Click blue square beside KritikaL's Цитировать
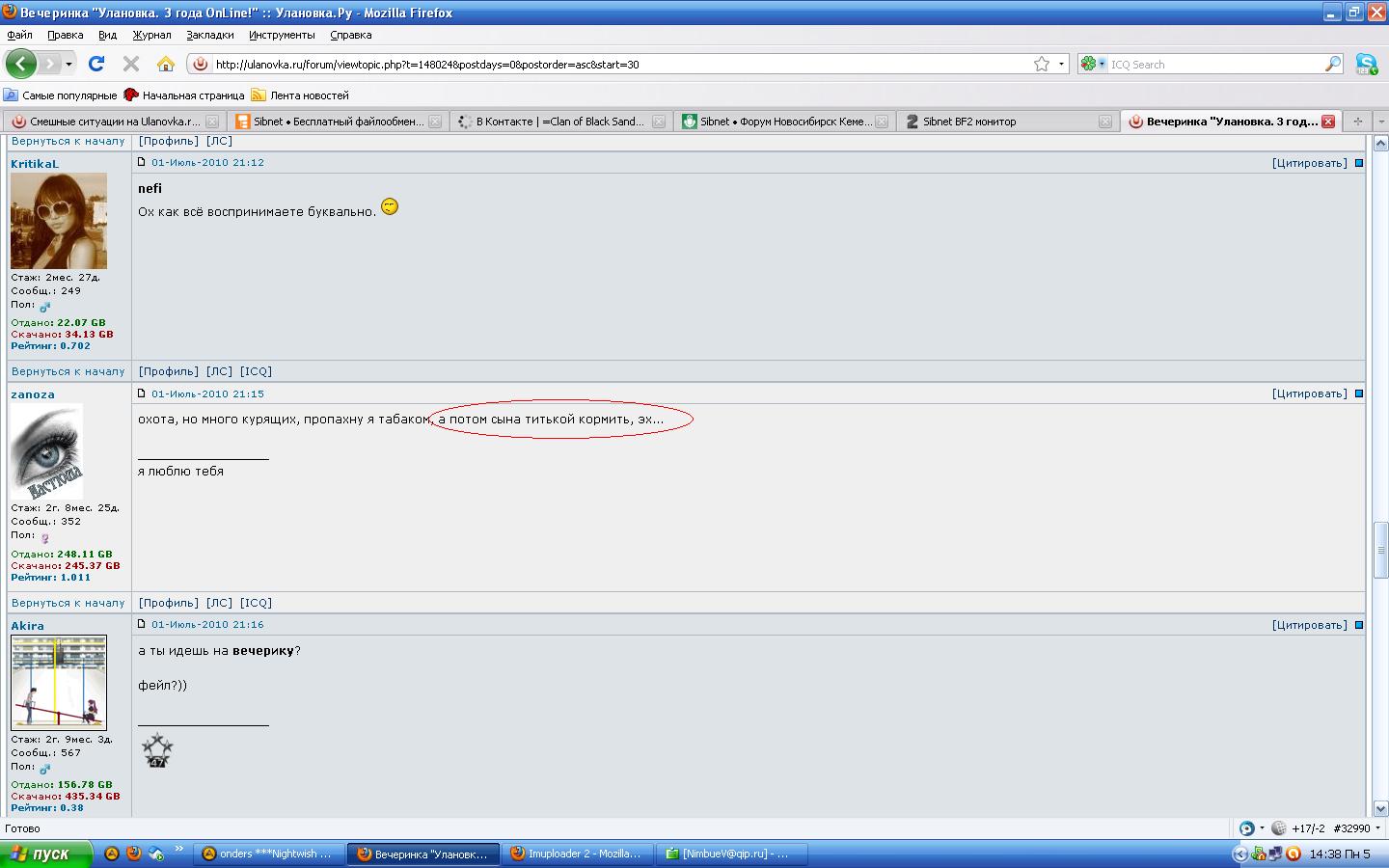The height and width of the screenshot is (868, 1389). (1359, 163)
